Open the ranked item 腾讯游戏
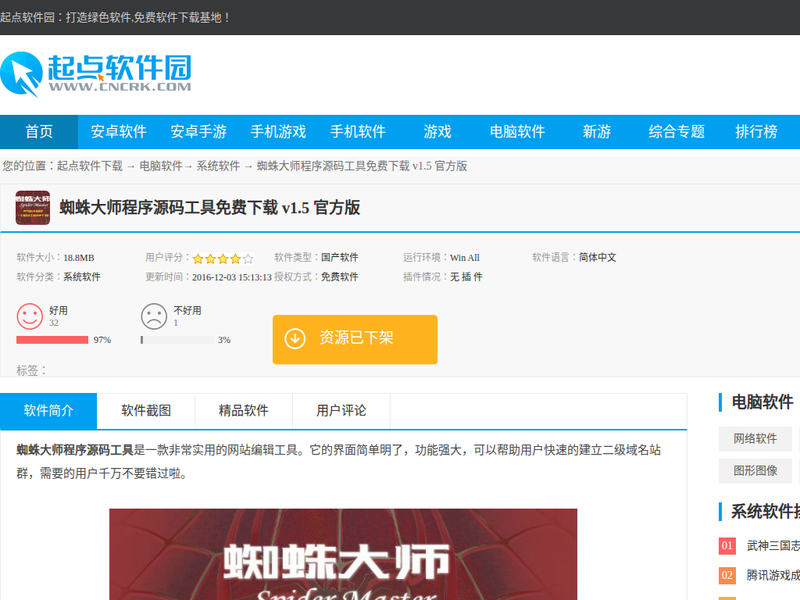This screenshot has width=800, height=600. click(x=773, y=576)
